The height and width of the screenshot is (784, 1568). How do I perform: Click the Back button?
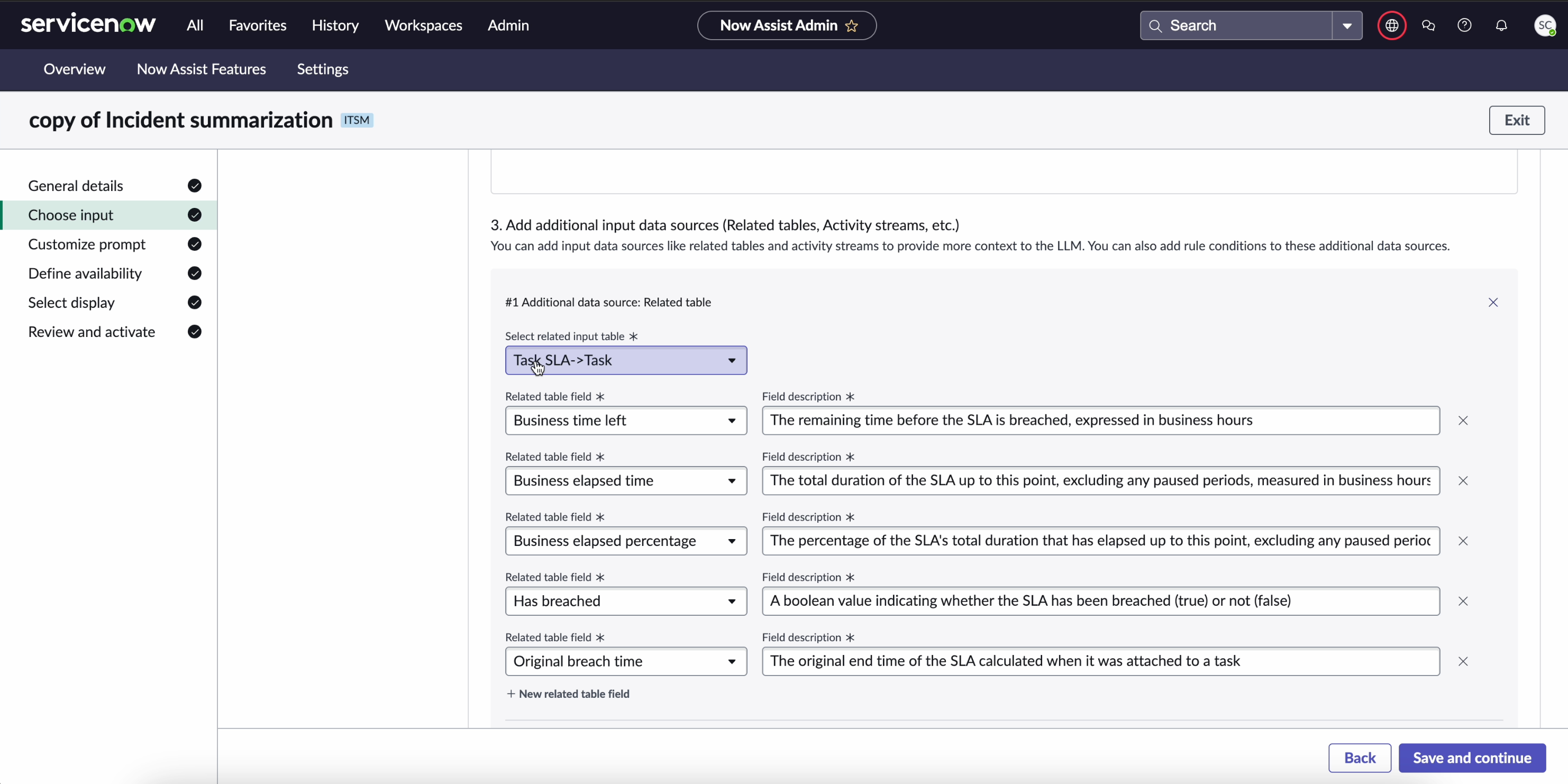tap(1359, 758)
